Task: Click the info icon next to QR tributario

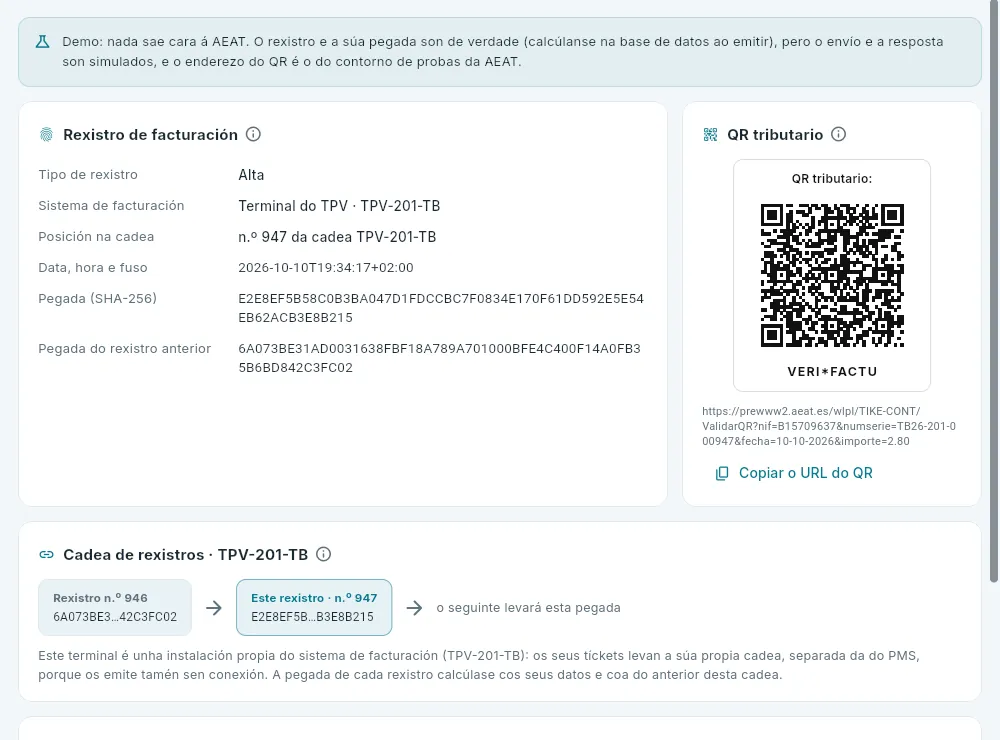Action: coord(839,134)
